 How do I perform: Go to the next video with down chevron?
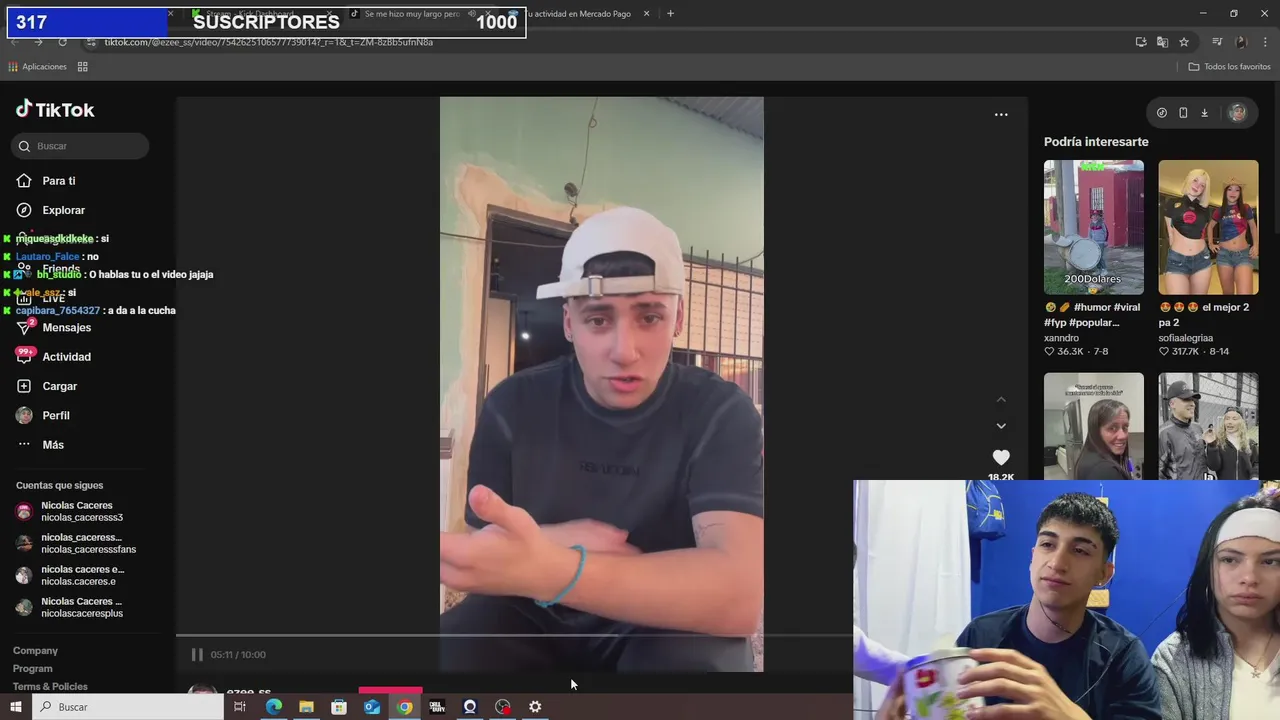(1001, 426)
